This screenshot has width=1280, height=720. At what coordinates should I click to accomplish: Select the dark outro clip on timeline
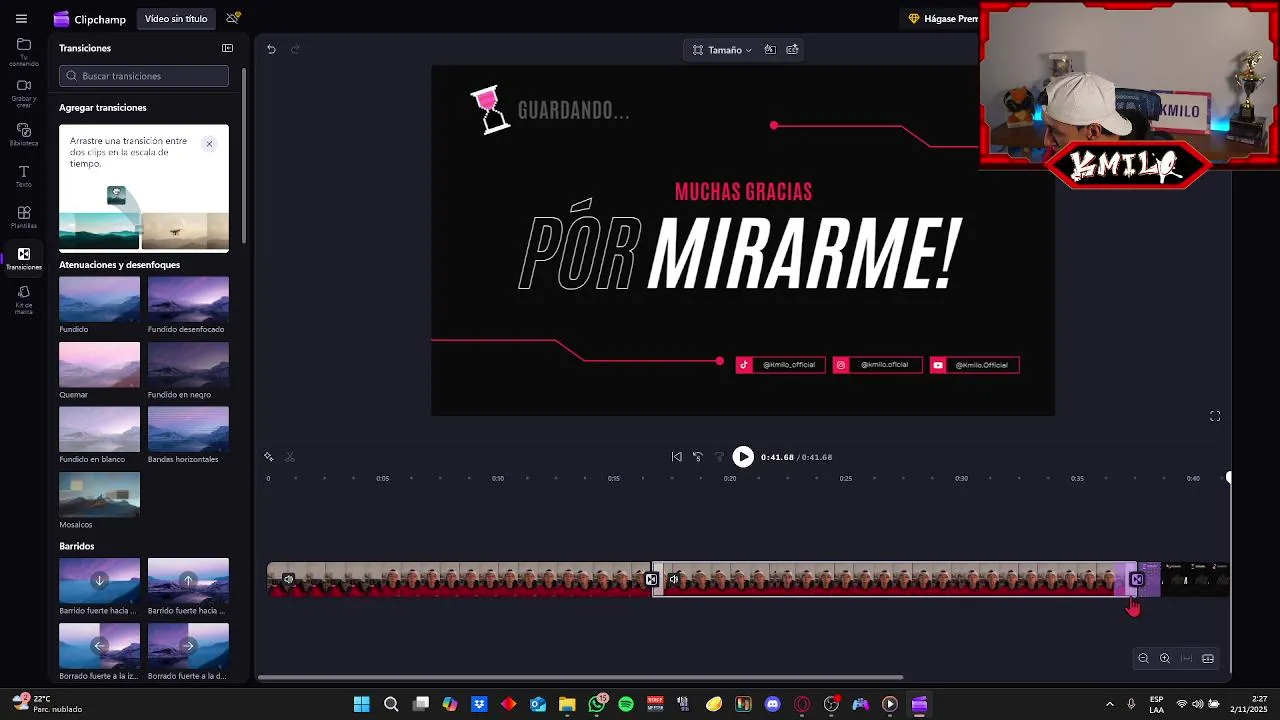pos(1195,580)
